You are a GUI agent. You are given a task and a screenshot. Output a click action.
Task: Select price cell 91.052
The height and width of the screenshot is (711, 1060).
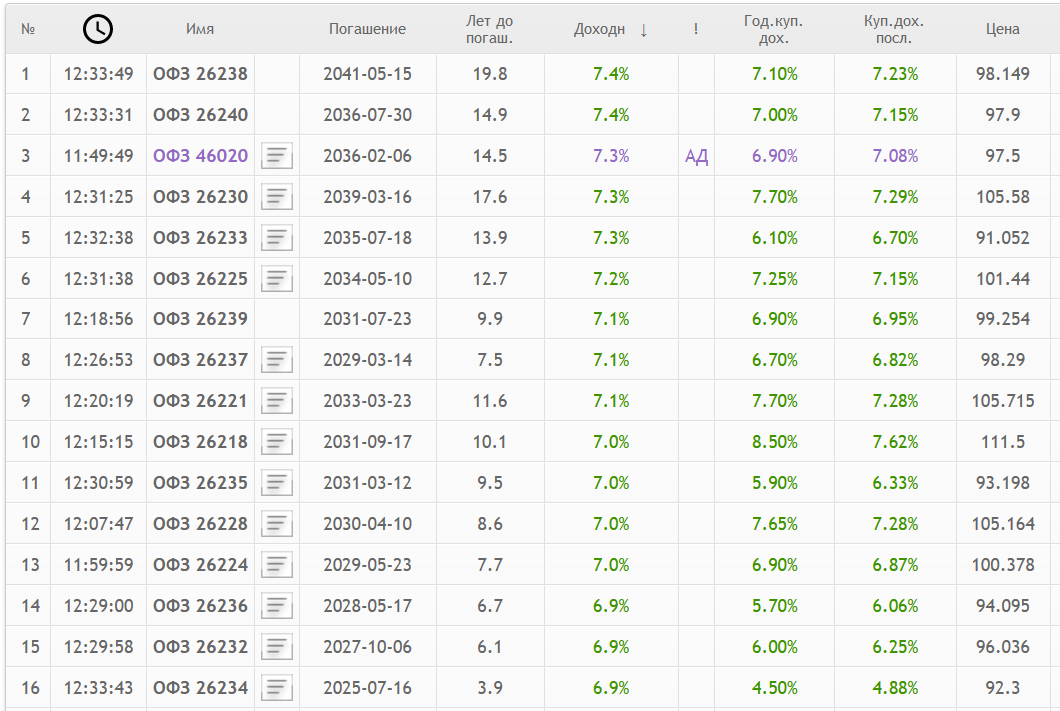point(1003,238)
